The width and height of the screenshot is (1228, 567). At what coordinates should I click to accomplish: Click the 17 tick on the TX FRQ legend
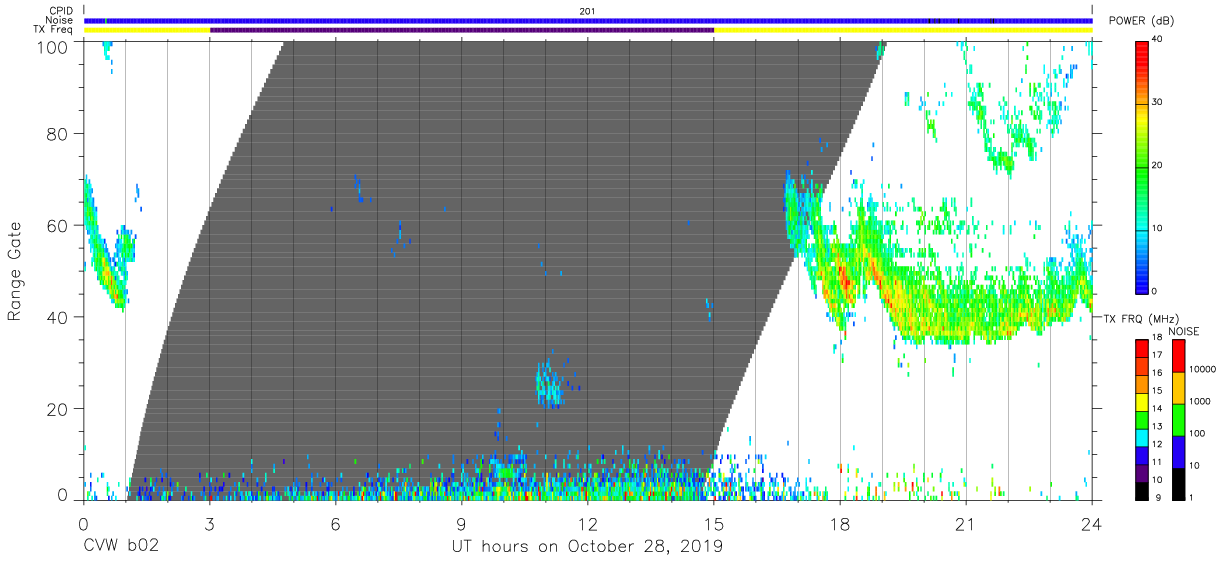pyautogui.click(x=1156, y=357)
